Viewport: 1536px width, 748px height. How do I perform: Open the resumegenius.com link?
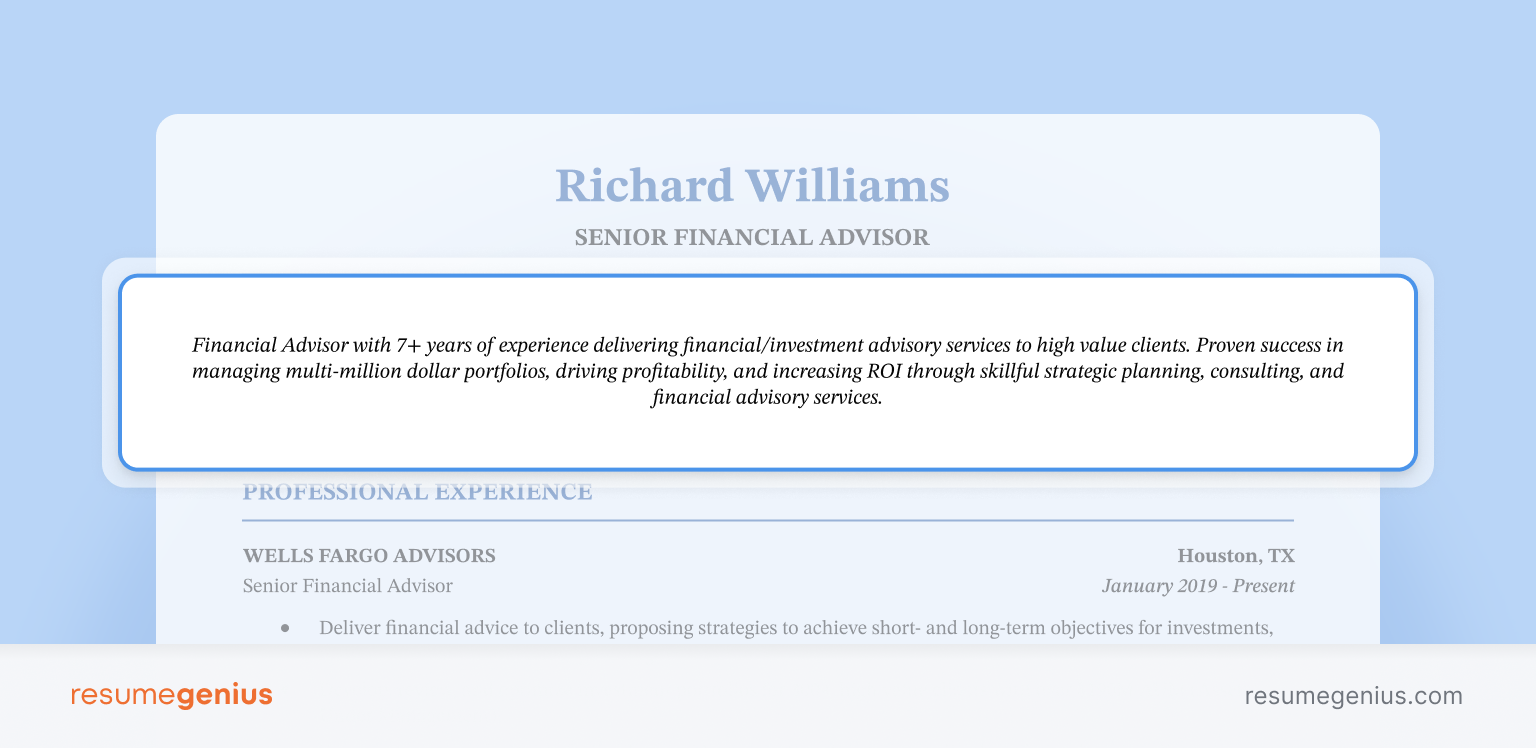[x=1353, y=696]
